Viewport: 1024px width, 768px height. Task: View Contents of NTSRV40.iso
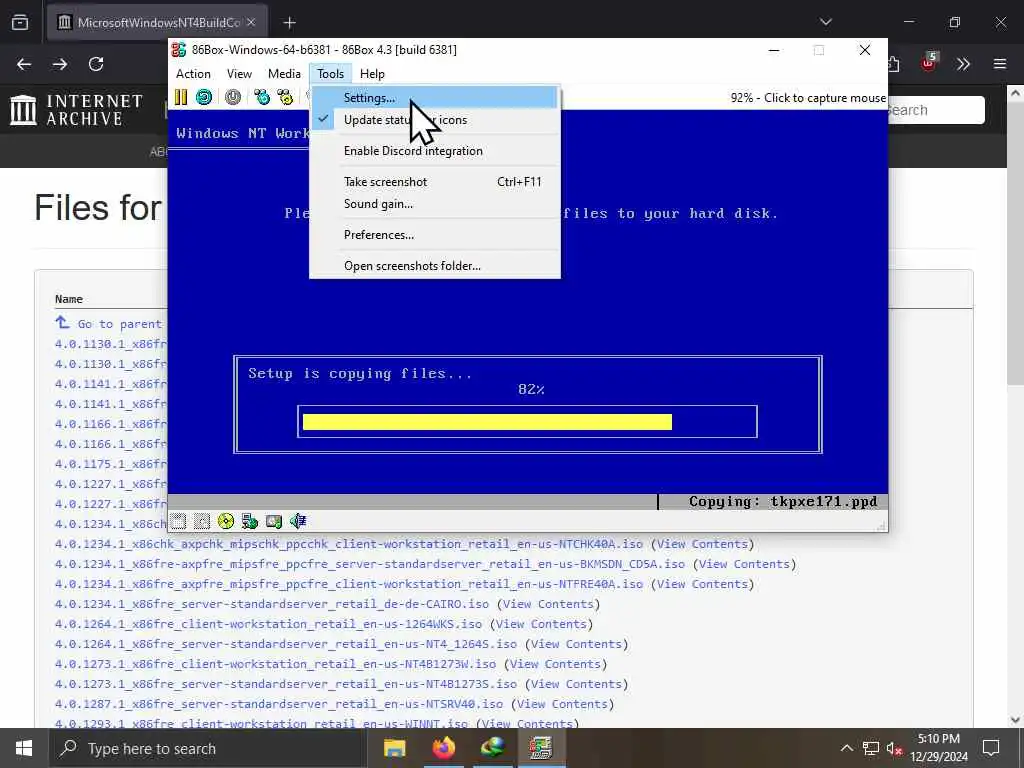(x=562, y=704)
